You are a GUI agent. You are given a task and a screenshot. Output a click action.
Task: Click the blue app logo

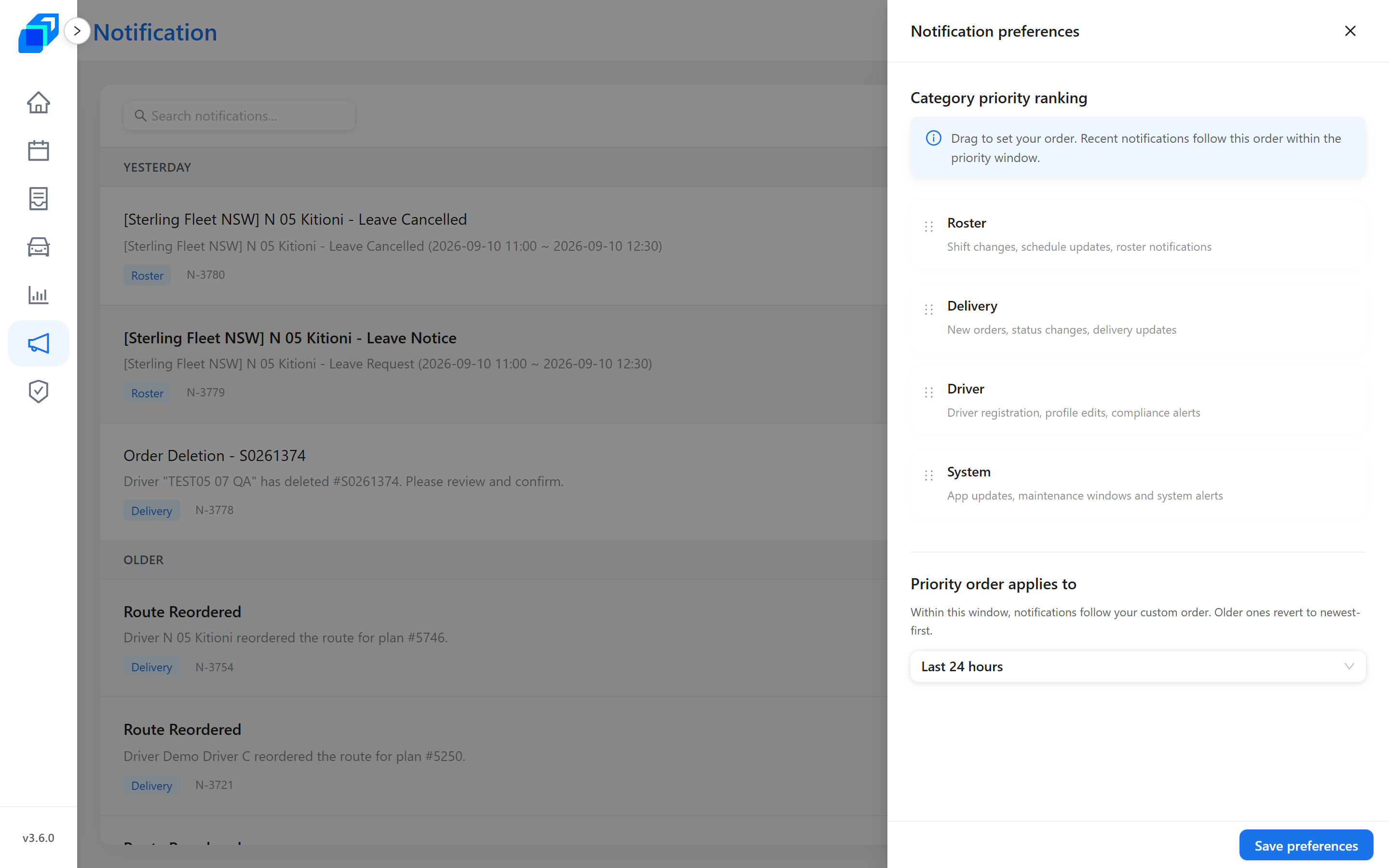point(39,33)
